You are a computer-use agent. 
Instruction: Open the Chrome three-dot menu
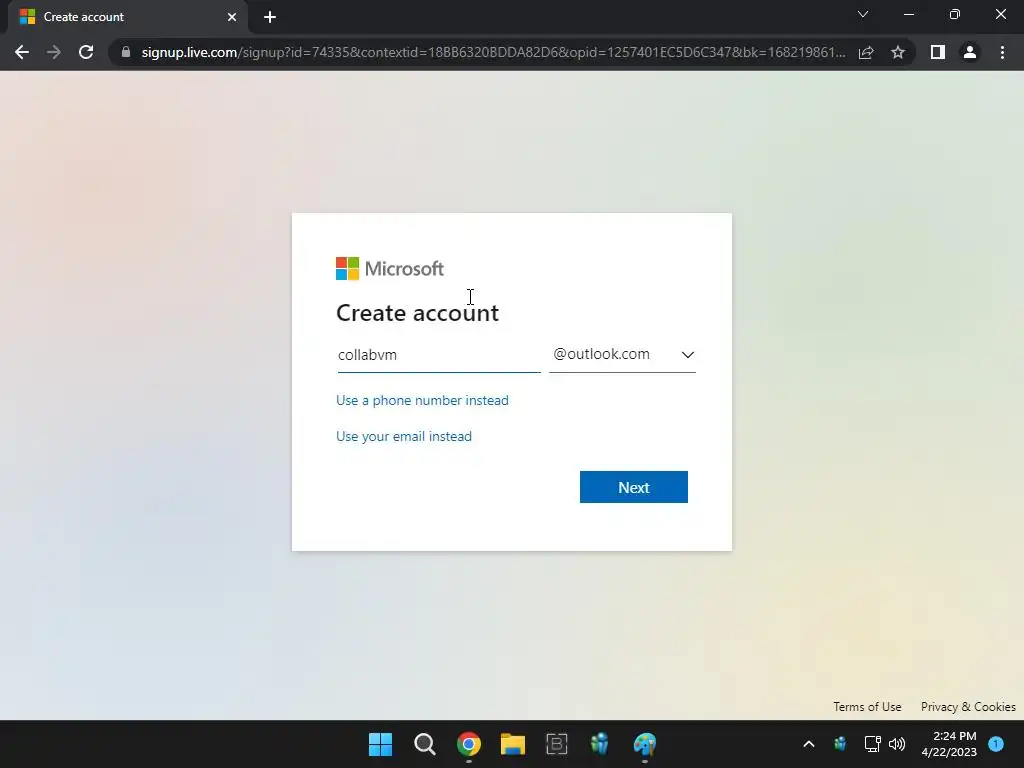coord(1002,52)
